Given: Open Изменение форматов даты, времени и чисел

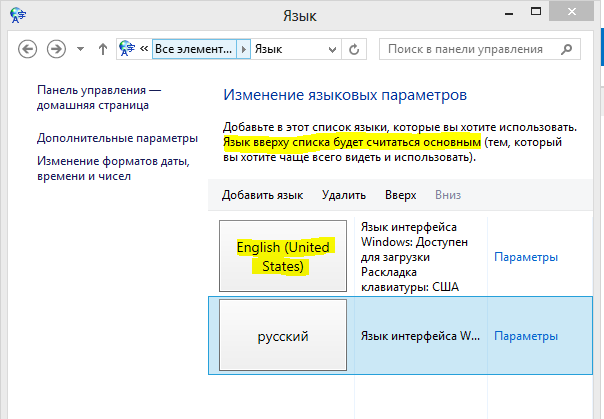Looking at the screenshot, I should (114, 168).
